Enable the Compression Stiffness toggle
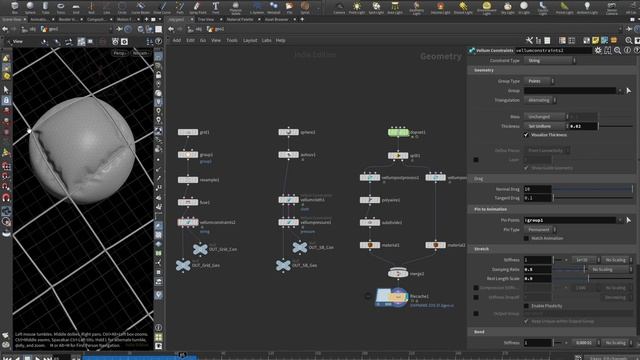Viewport: 640px width, 360px height. tap(476, 288)
